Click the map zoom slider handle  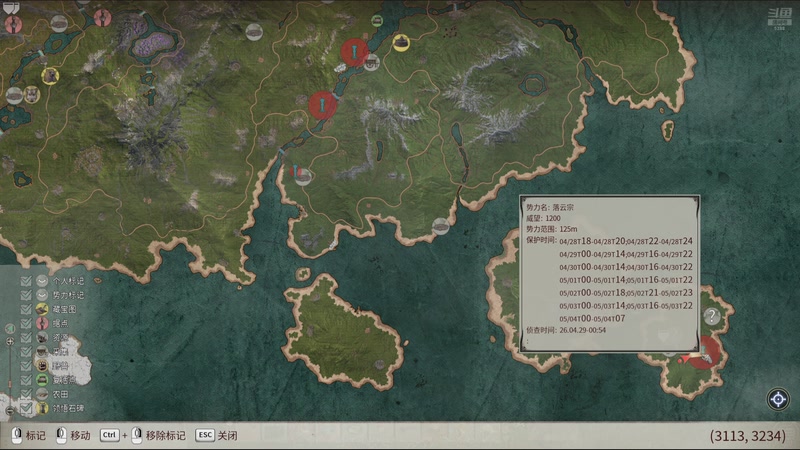(10, 384)
